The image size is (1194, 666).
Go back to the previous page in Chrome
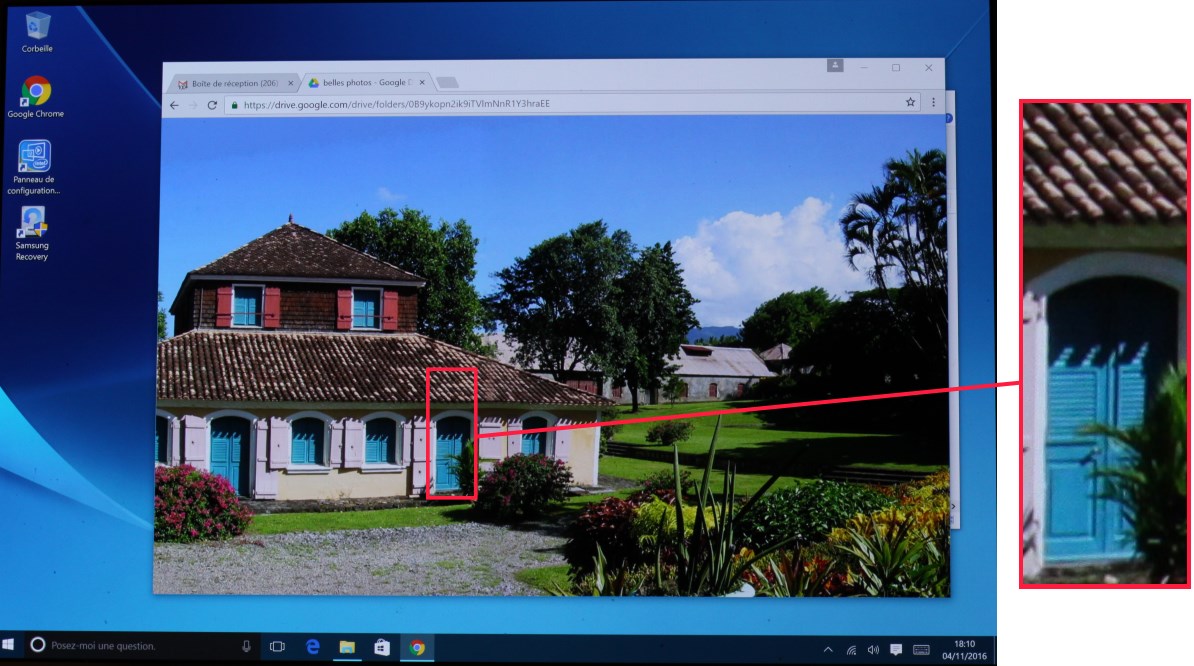coord(174,105)
